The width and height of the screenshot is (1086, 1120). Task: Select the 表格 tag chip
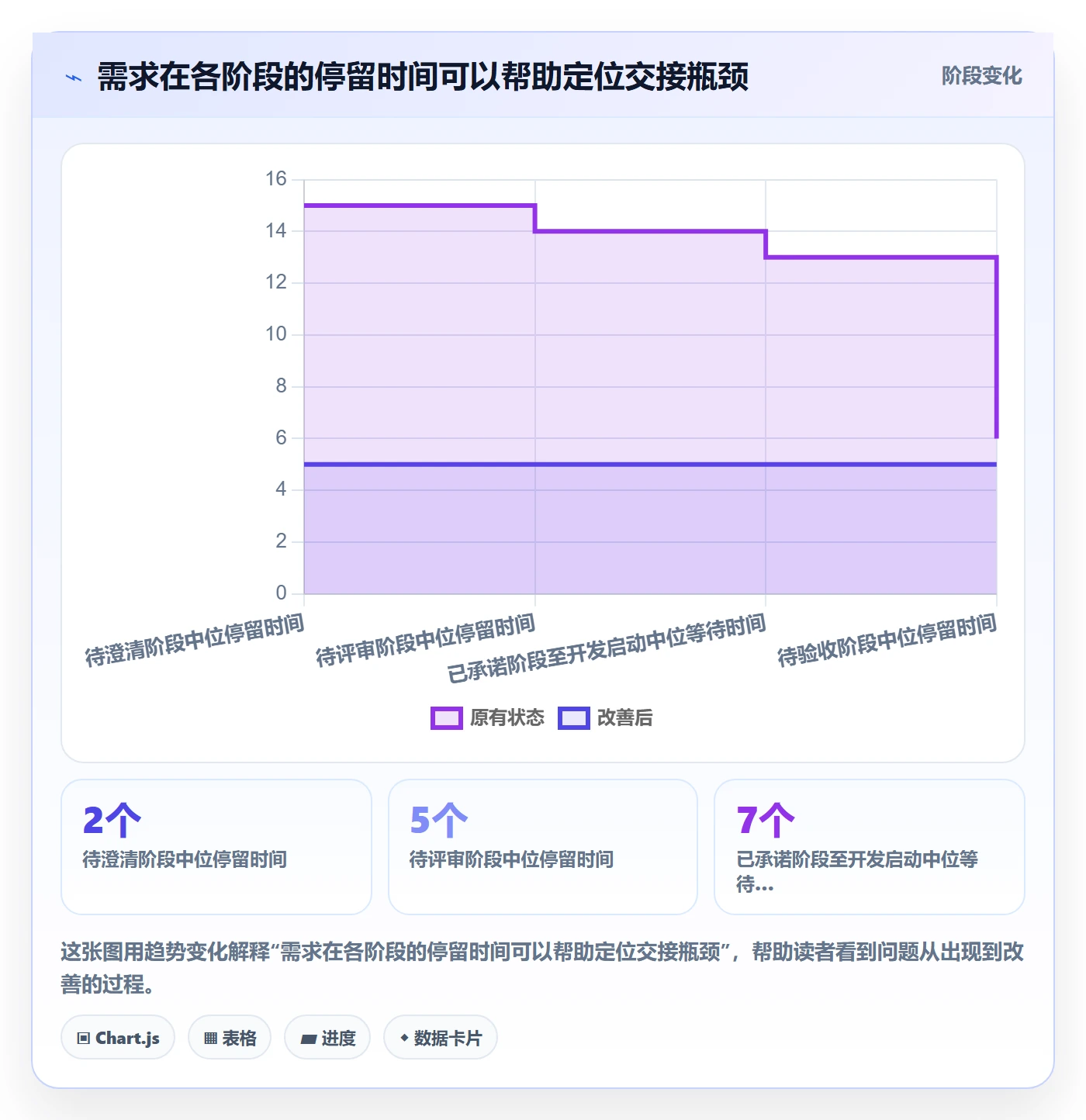(230, 1038)
